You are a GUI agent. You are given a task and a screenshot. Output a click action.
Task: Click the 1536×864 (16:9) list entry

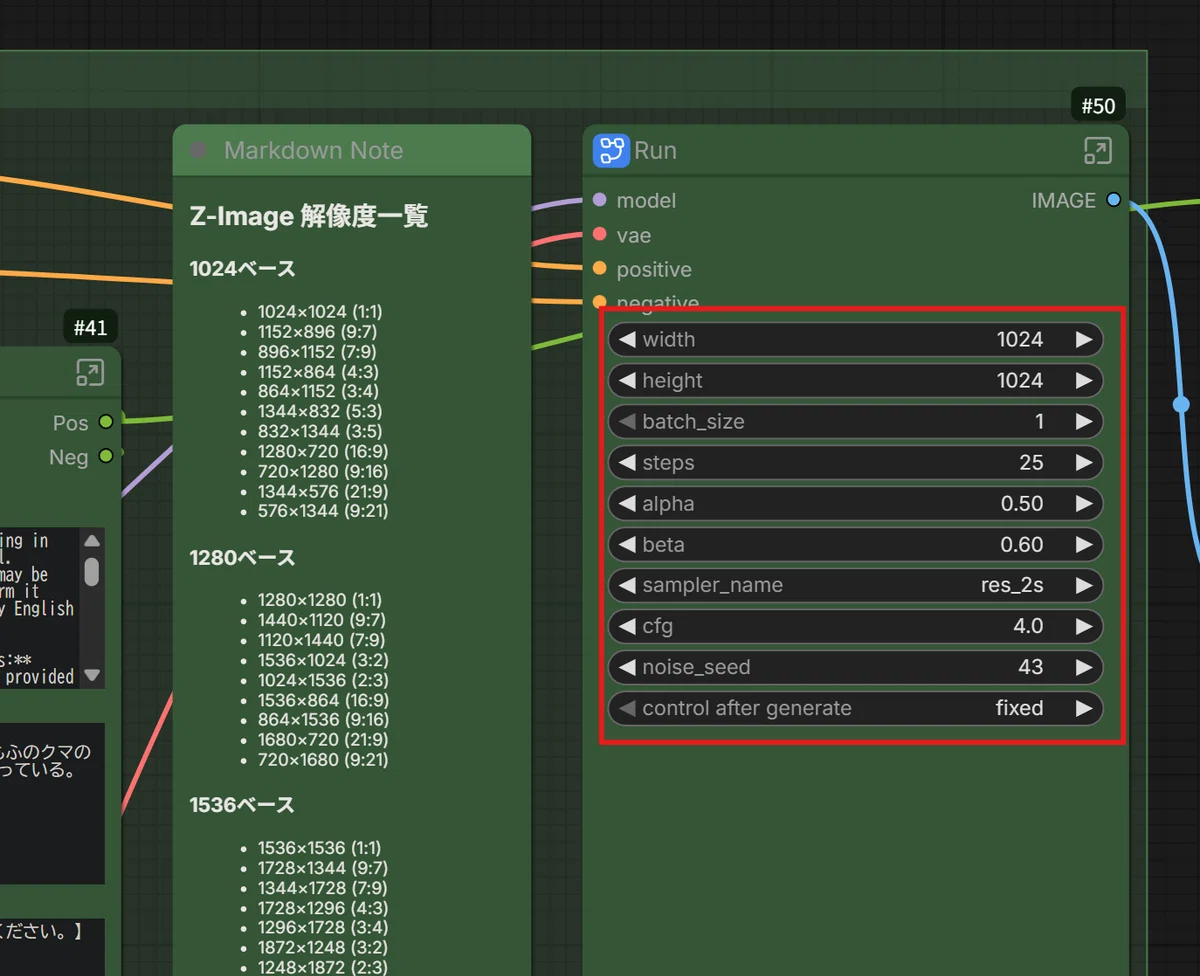323,700
